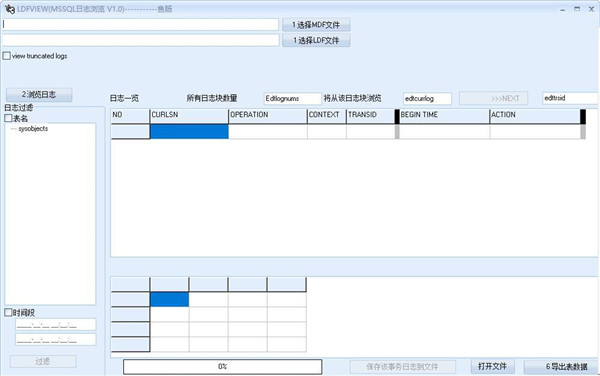600x376 pixels.
Task: Click the 2浏览日志 button
Action: 39,94
